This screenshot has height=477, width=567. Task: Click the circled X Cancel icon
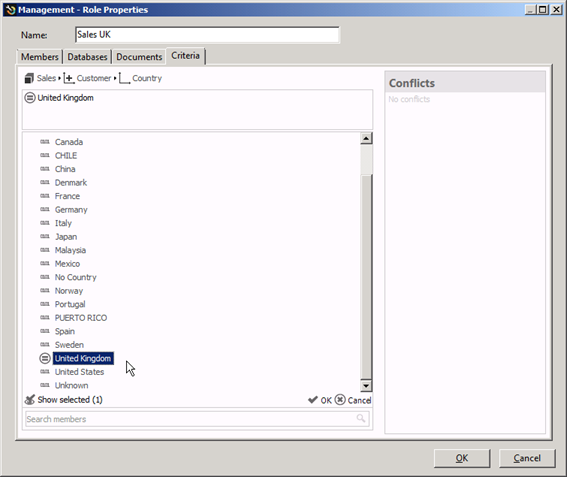[x=340, y=400]
